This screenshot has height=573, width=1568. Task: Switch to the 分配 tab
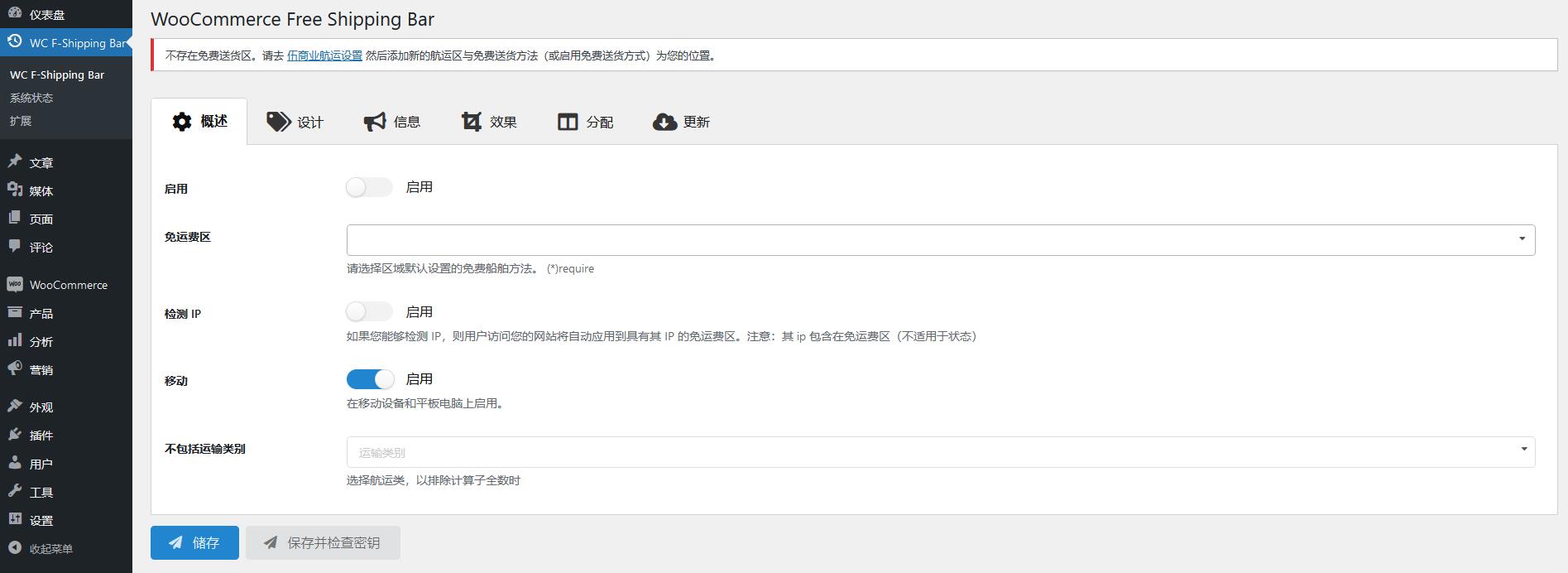[x=586, y=122]
